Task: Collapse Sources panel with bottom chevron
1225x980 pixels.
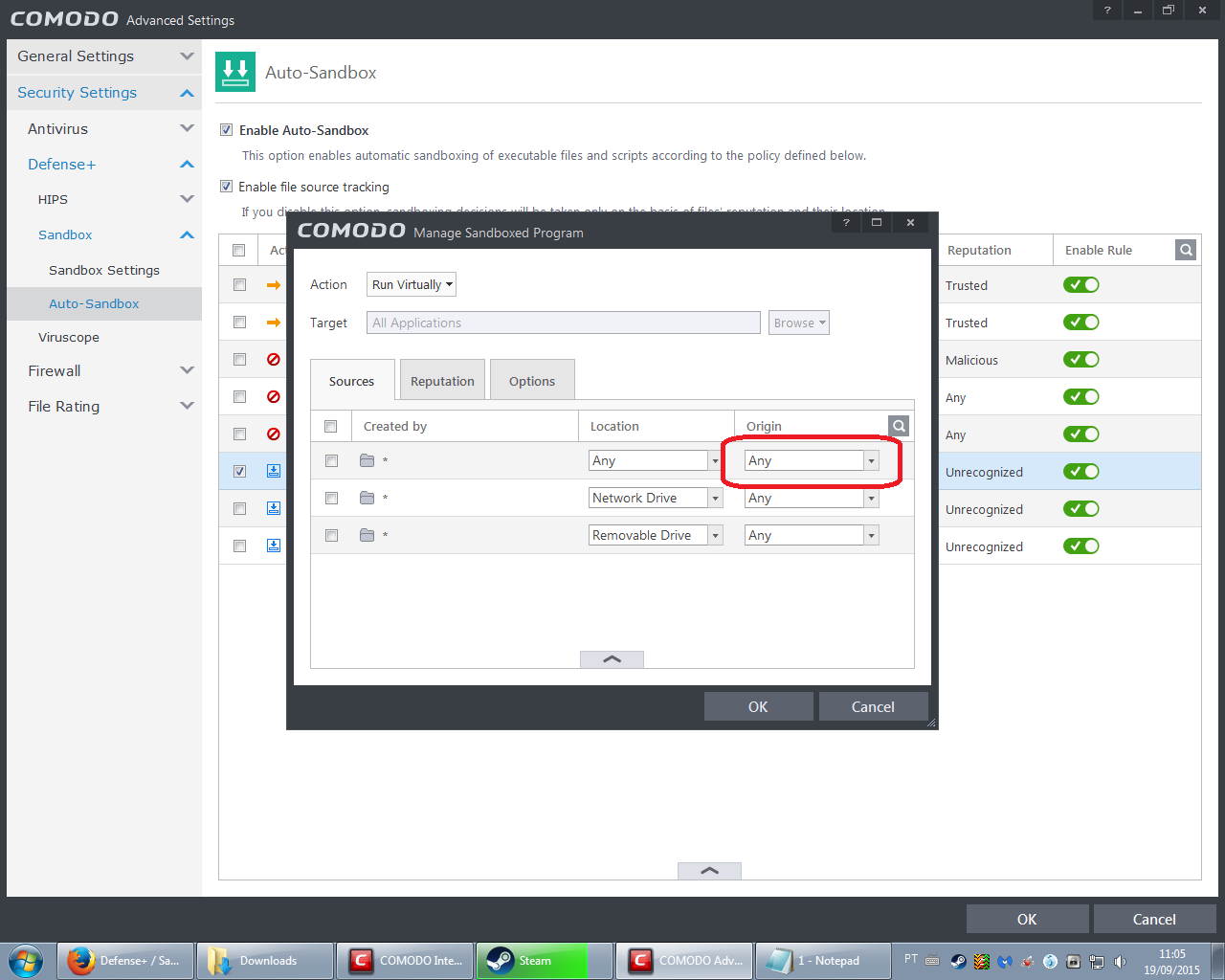Action: point(612,659)
